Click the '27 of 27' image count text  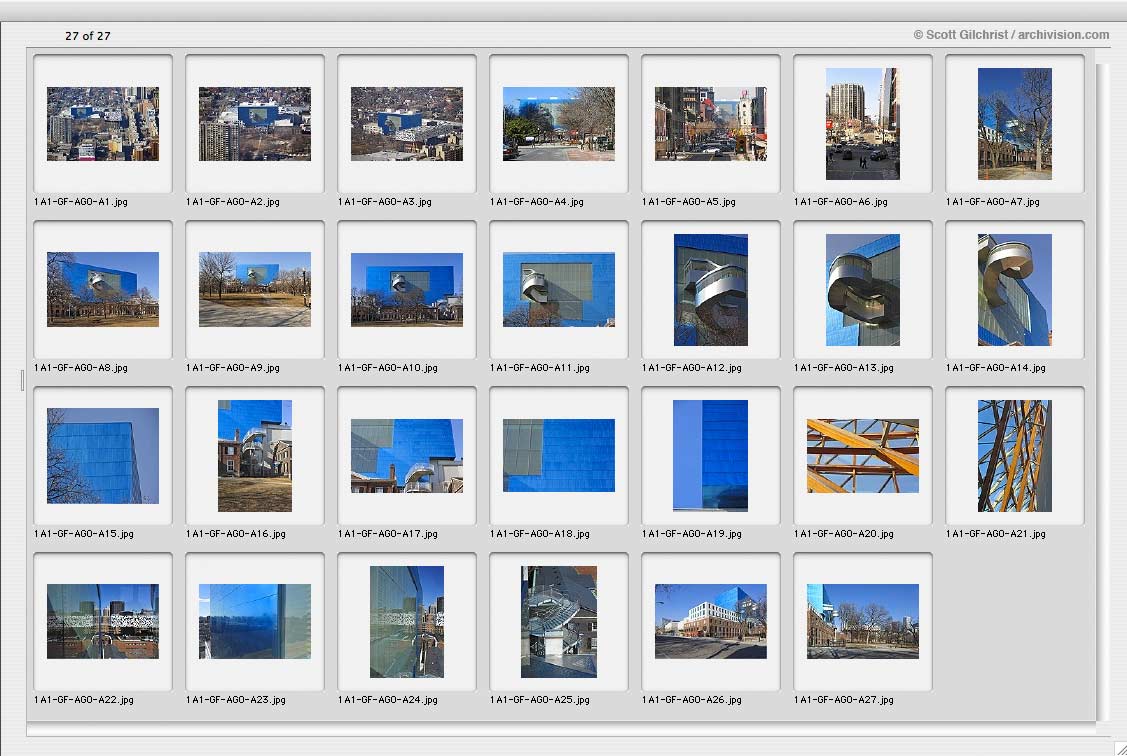point(88,36)
